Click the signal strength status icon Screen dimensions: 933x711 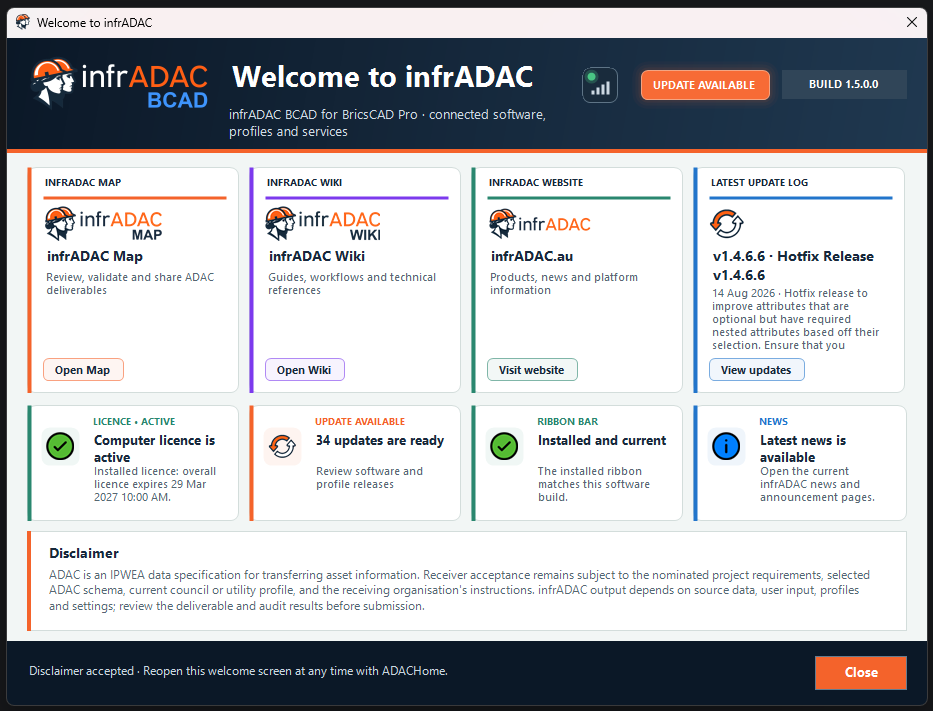600,85
